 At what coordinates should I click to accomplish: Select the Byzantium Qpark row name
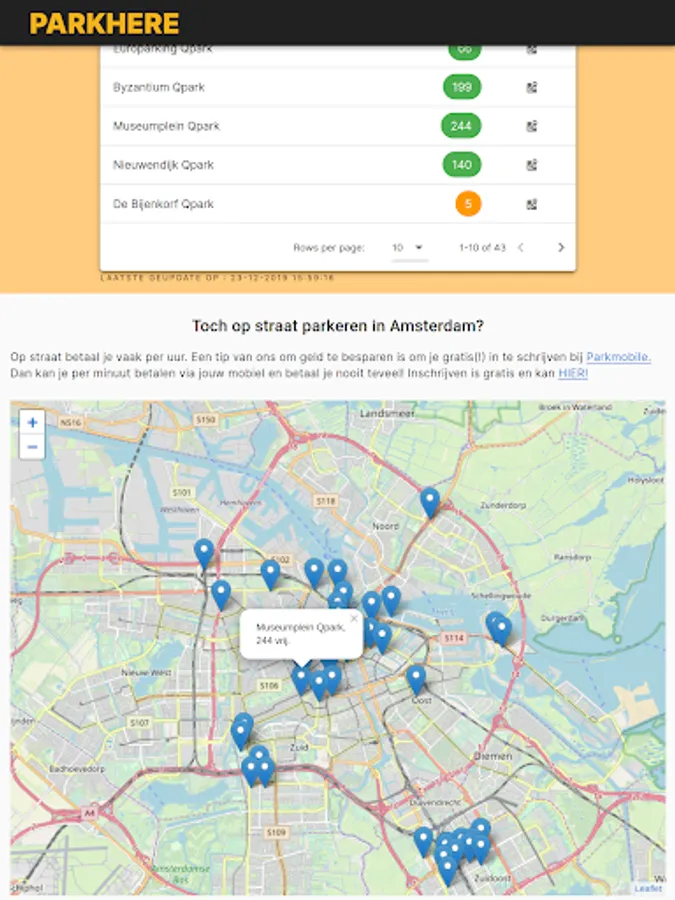(x=158, y=87)
